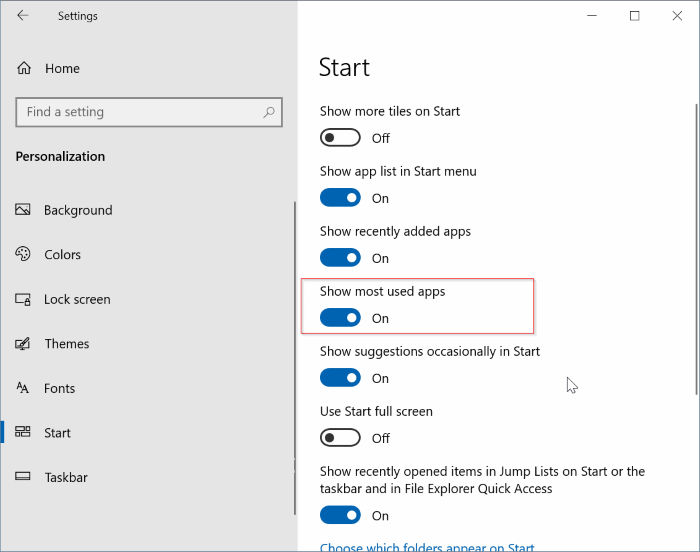700x552 pixels.
Task: Click the Taskbar icon
Action: (x=23, y=476)
